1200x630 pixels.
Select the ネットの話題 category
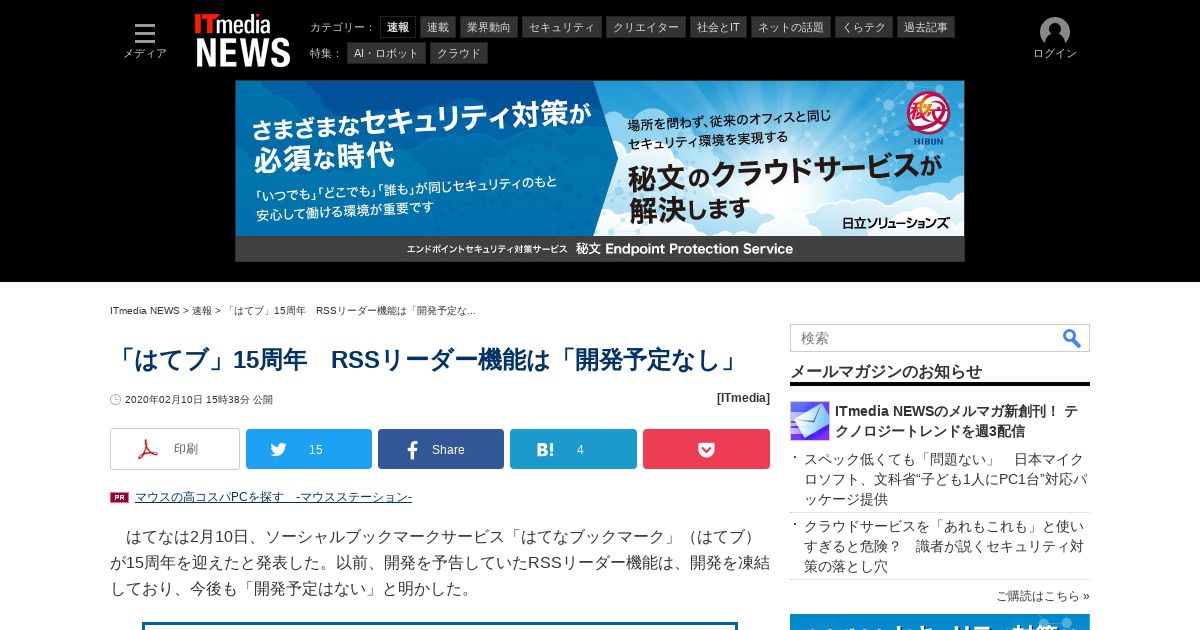[x=791, y=27]
